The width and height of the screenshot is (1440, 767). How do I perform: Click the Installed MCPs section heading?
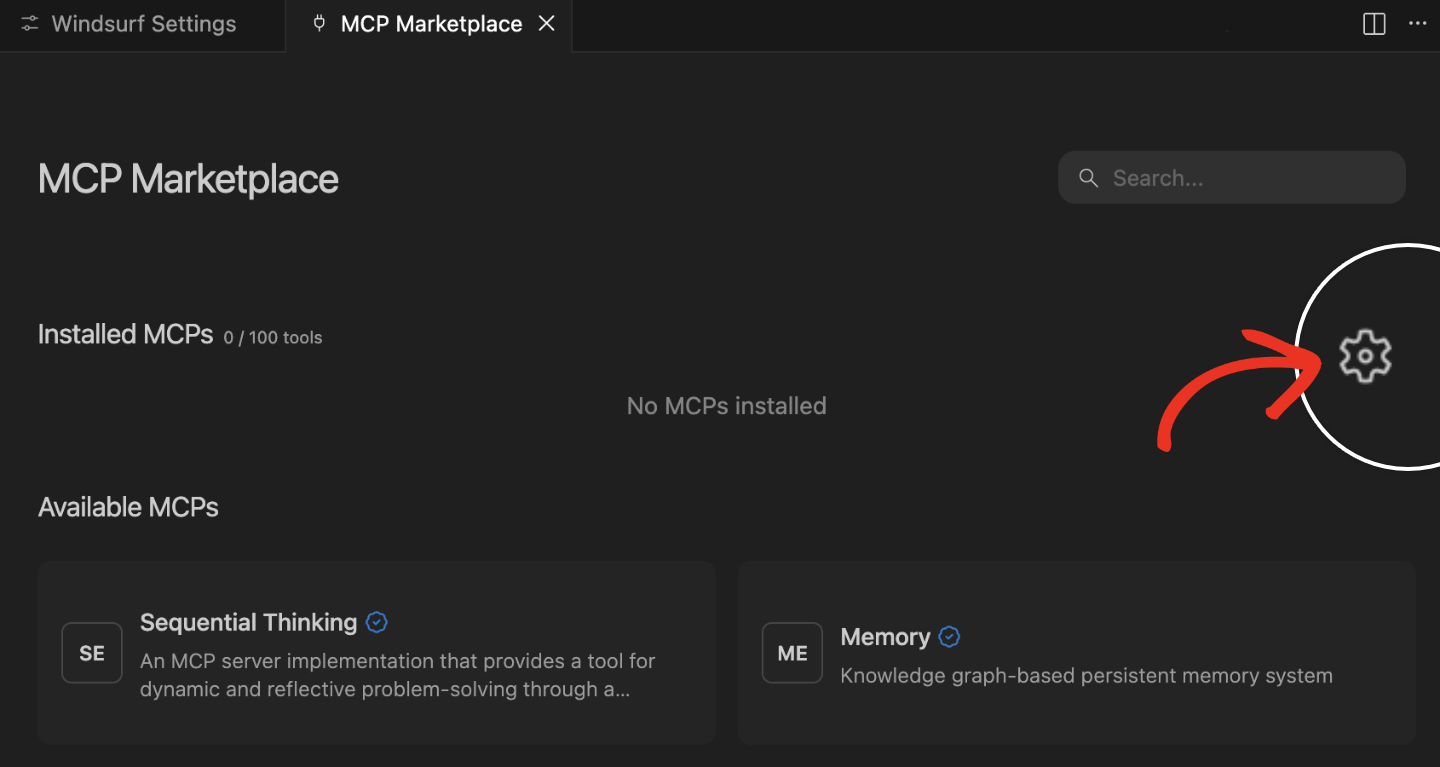[x=125, y=334]
